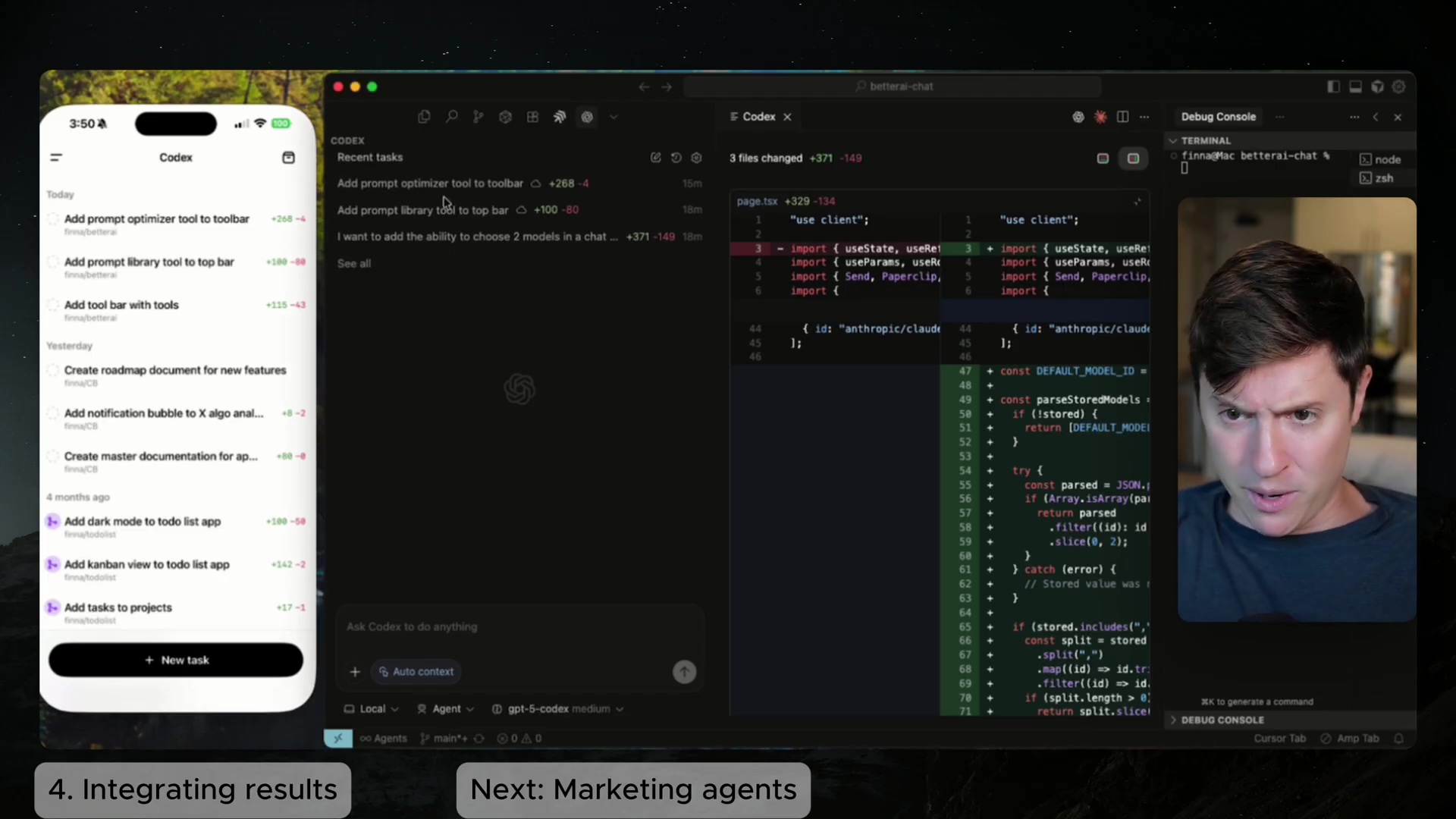Viewport: 1456px width, 819px height.
Task: Toggle the Auto context chip
Action: (416, 672)
